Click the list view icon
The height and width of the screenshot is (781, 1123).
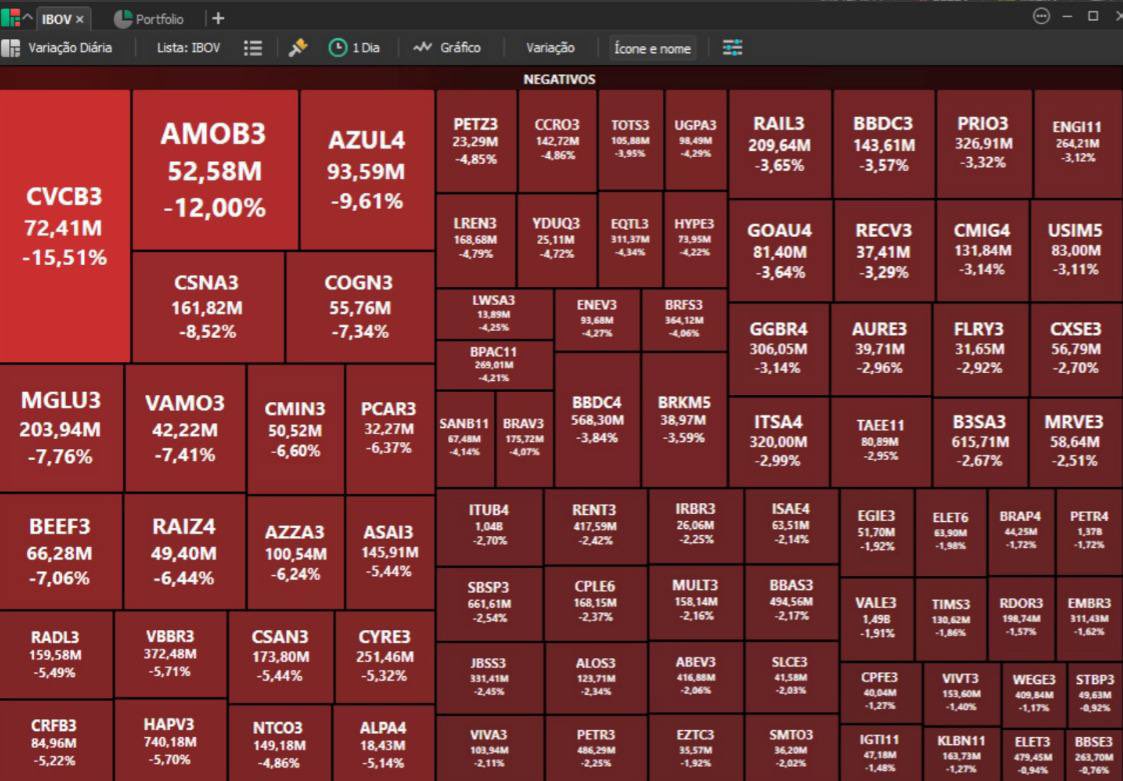point(253,48)
